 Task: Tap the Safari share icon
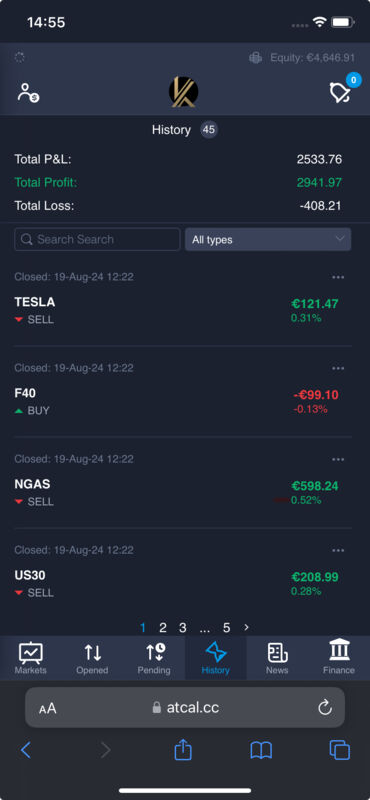point(183,749)
